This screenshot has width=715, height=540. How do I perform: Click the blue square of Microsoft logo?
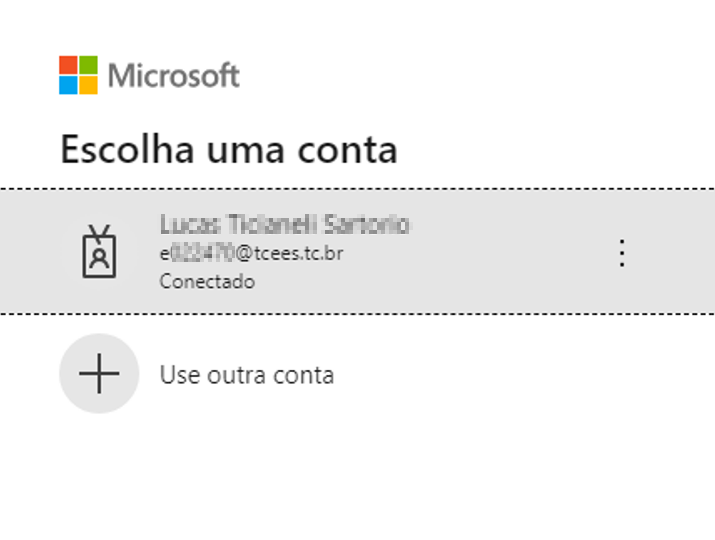[x=68, y=85]
